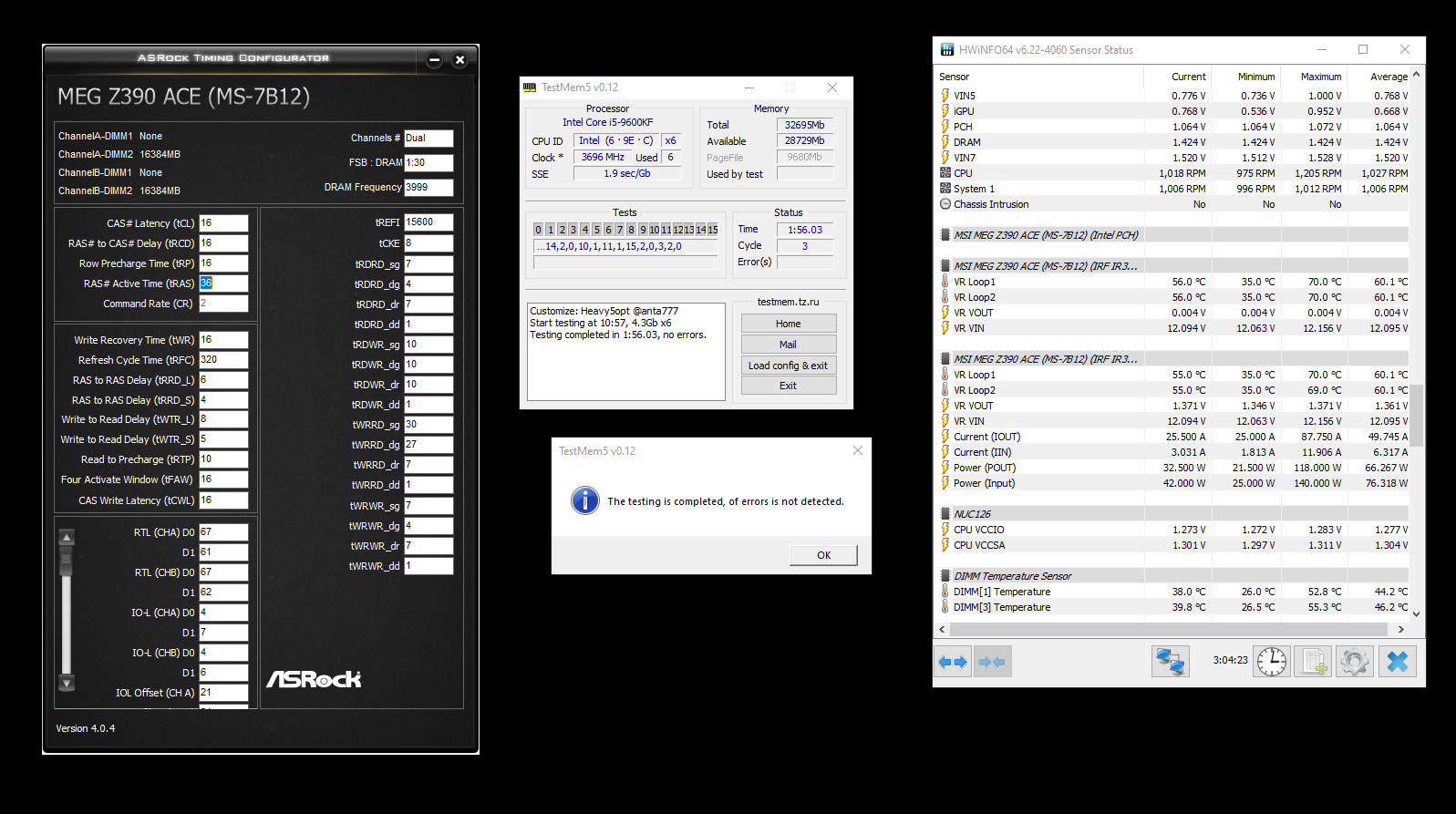Click the CAS# Latency (tCL) value field
The width and height of the screenshot is (1456, 814).
click(223, 223)
